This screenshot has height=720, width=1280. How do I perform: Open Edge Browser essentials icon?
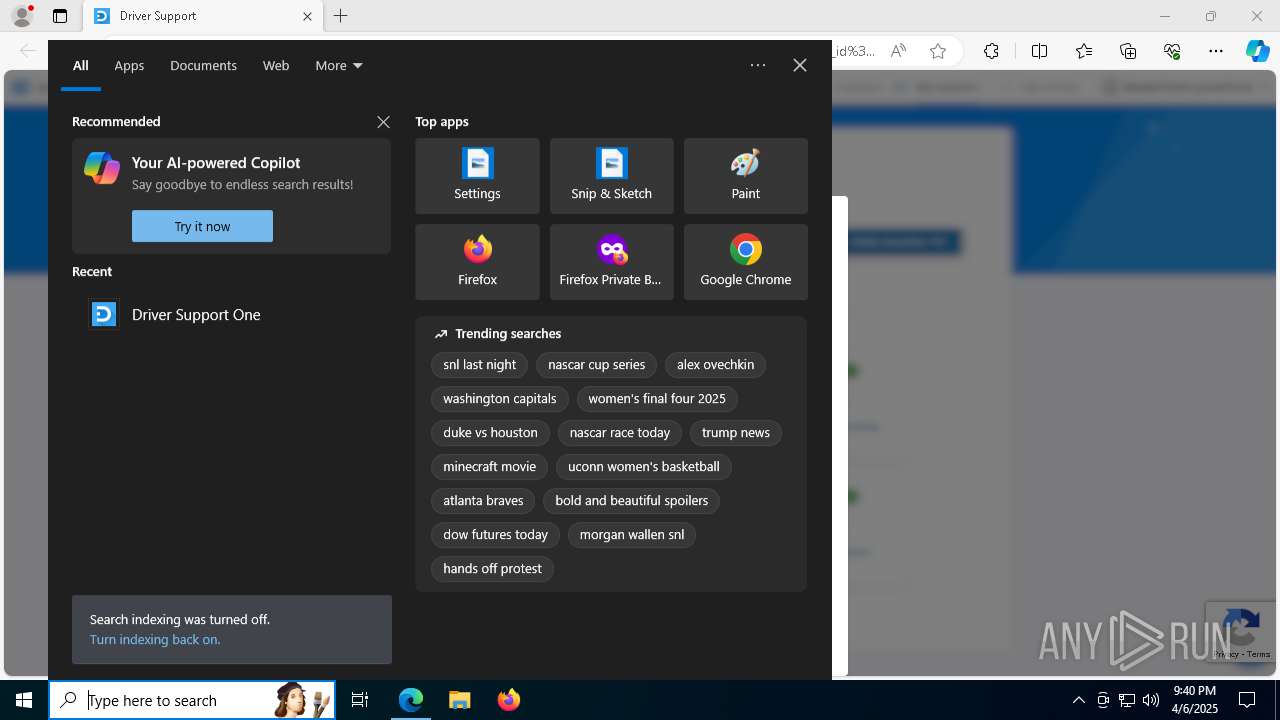1172,51
